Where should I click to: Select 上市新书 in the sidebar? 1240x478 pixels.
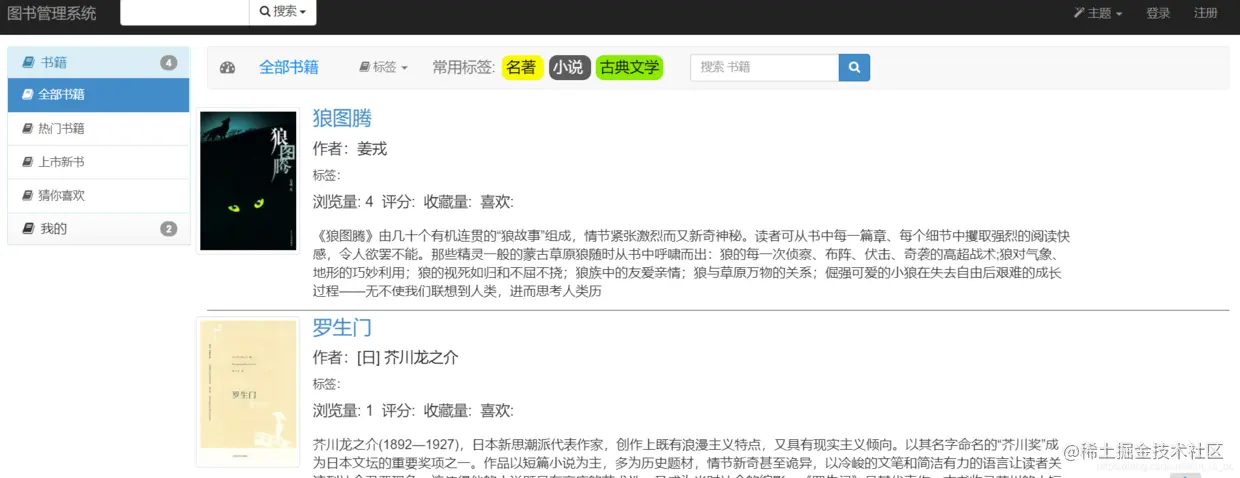(x=98, y=162)
